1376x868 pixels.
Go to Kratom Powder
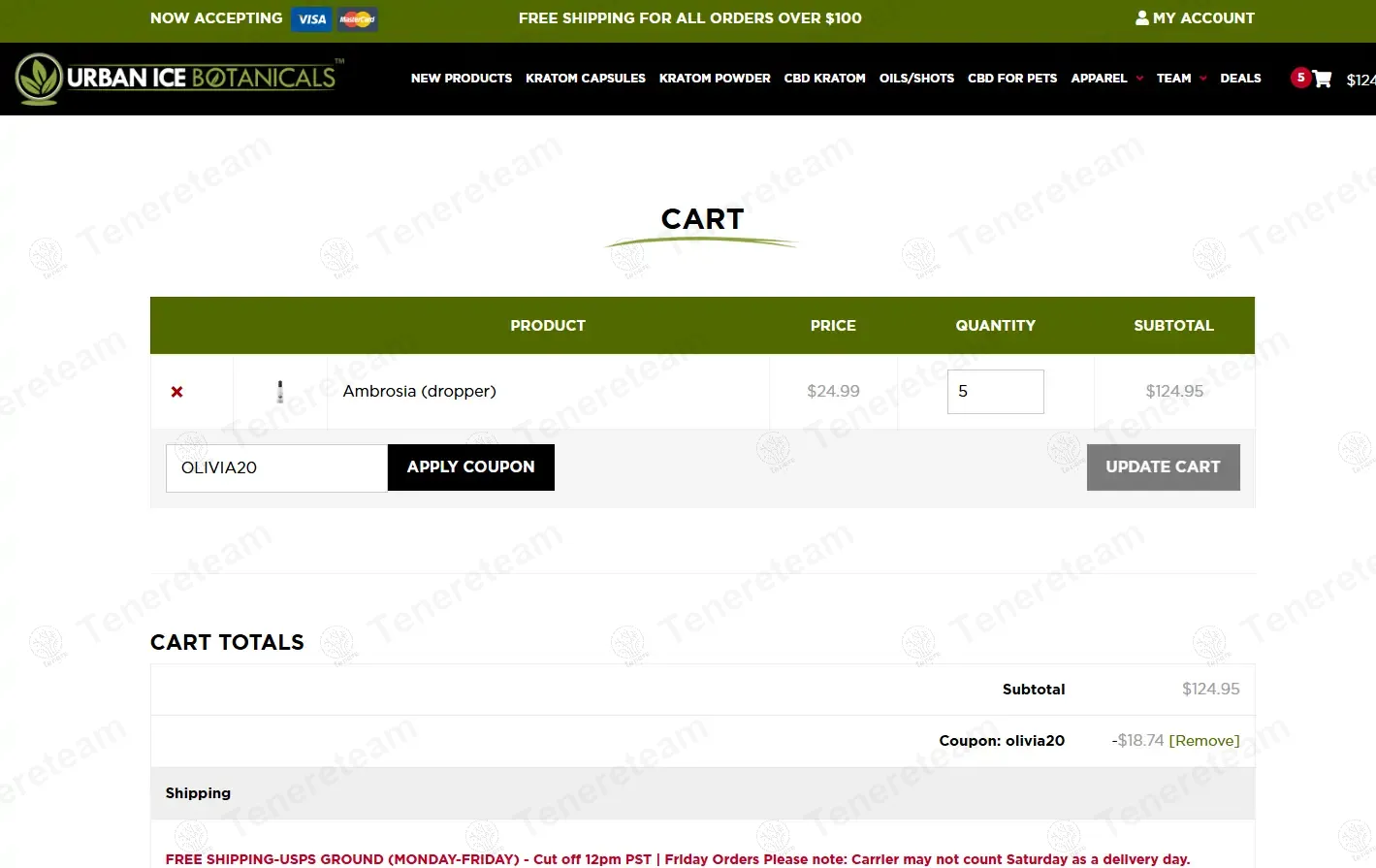tap(715, 79)
